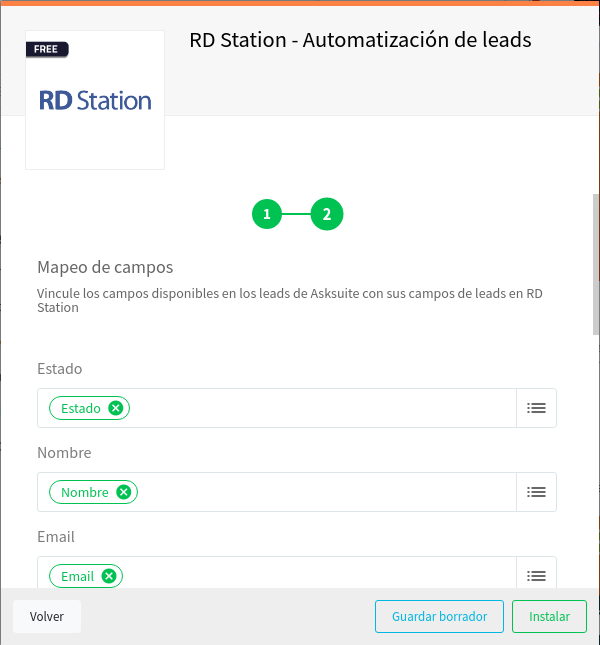The image size is (600, 645).
Task: Click the vertical scrollbar of the dialog
Action: (596, 264)
